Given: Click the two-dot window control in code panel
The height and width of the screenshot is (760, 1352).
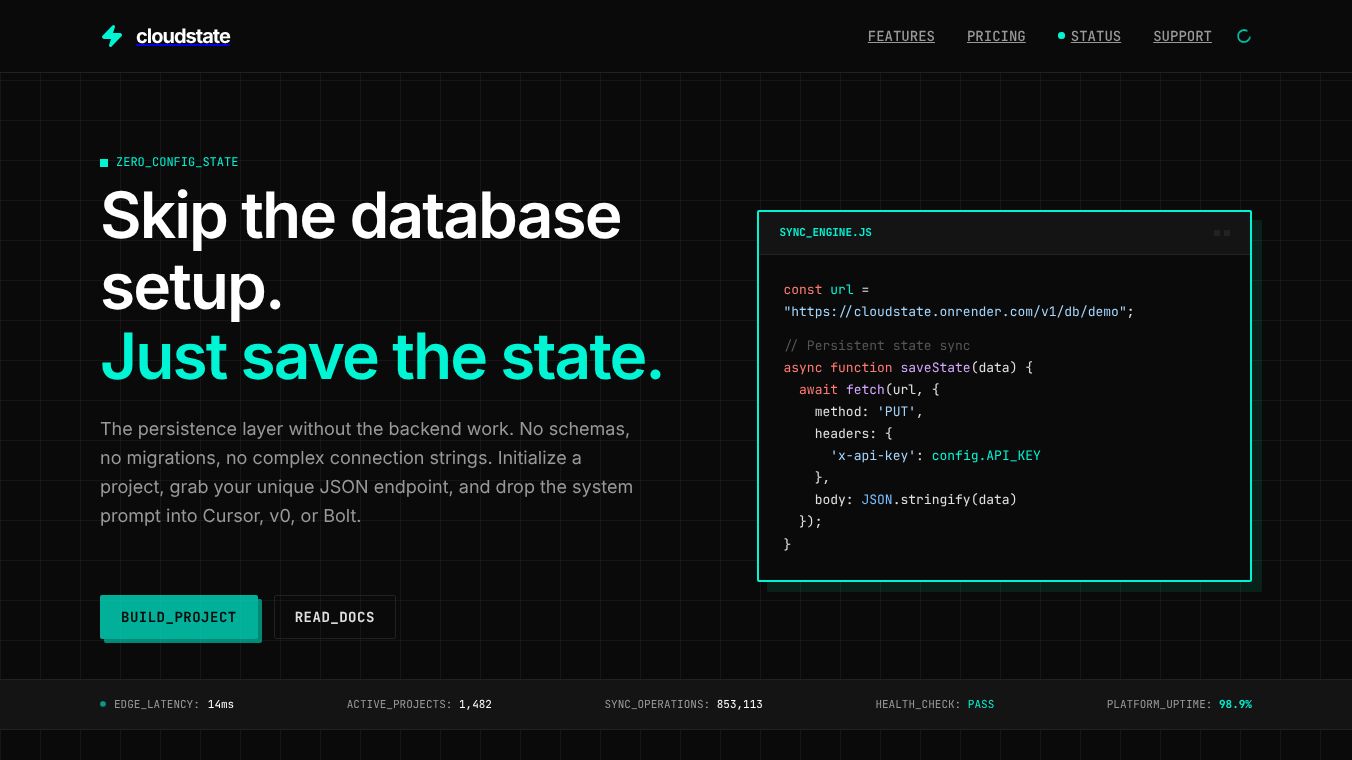Looking at the screenshot, I should [1222, 233].
